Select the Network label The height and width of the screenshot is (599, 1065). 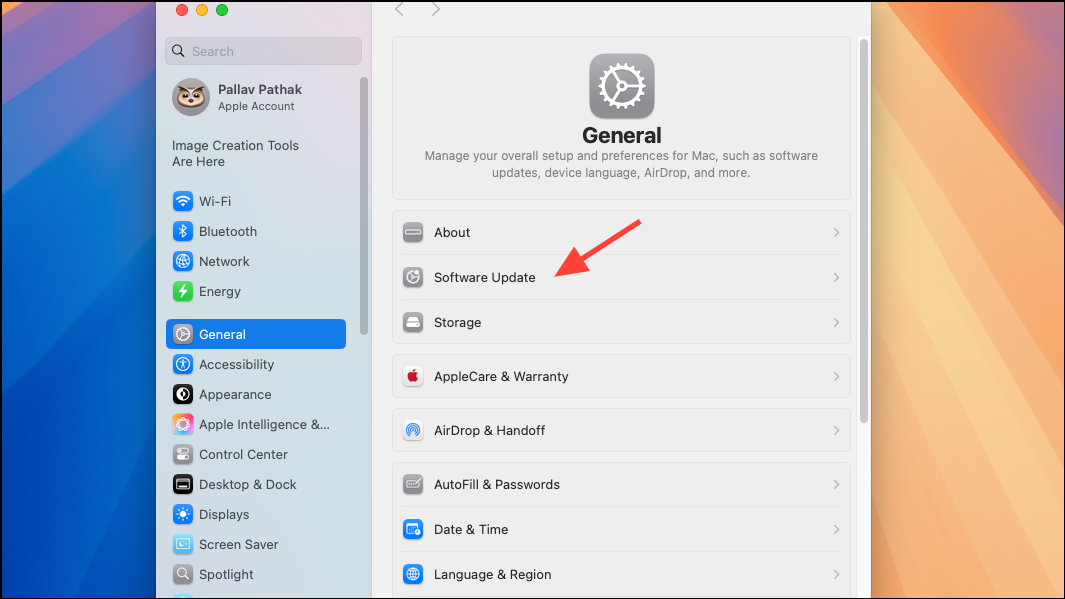(224, 261)
